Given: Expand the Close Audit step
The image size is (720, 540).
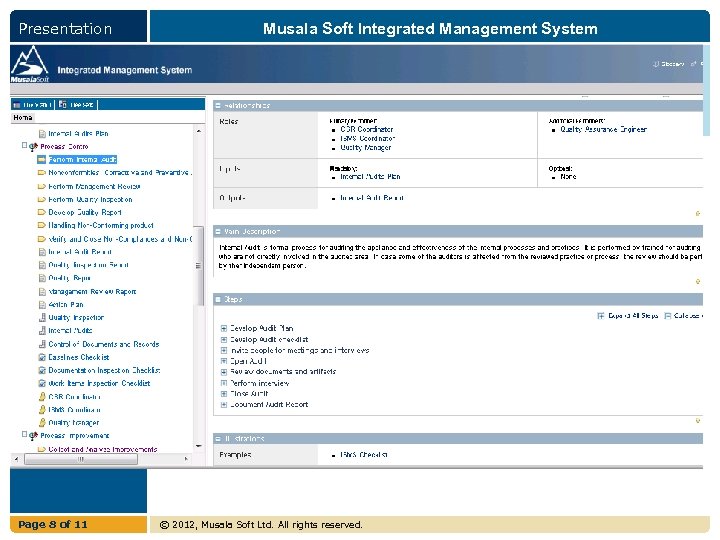Looking at the screenshot, I should [x=224, y=394].
